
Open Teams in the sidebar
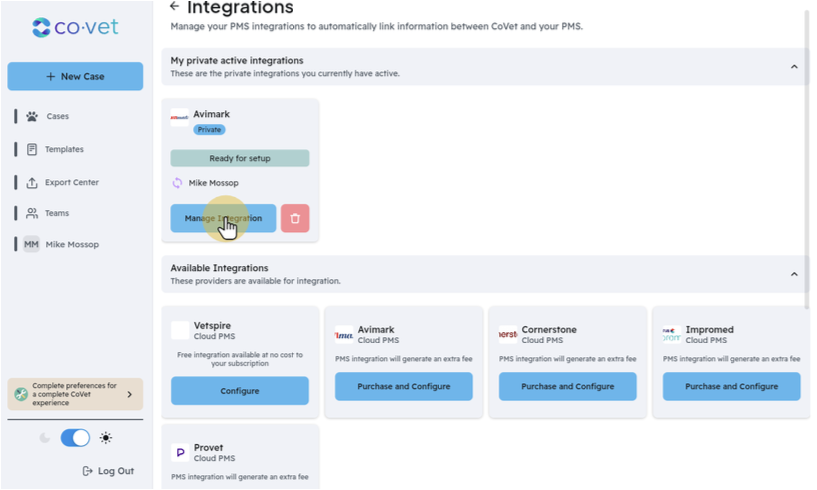(x=57, y=213)
